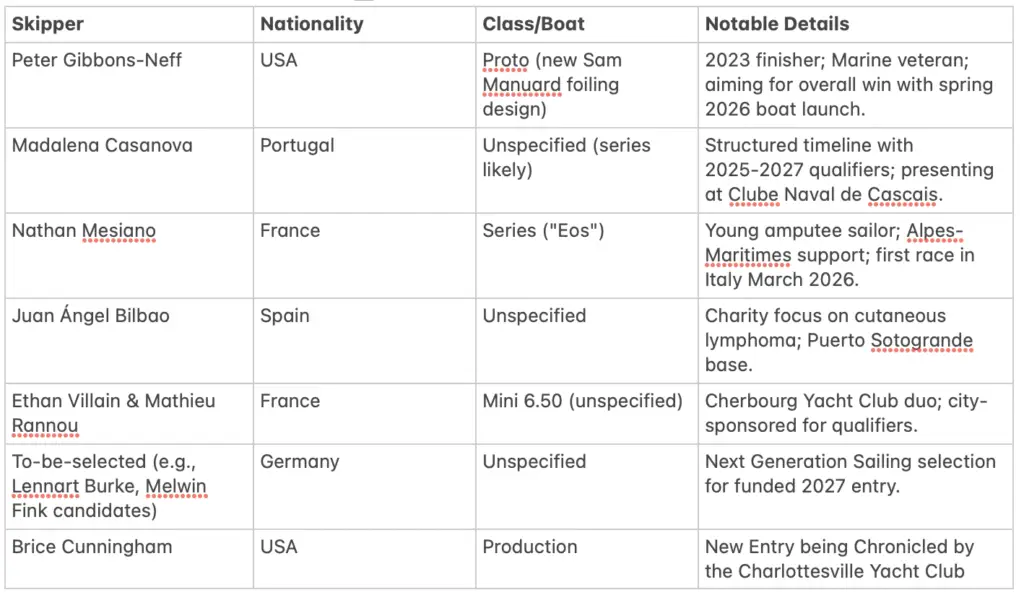Click the Charlottesville Yacht Club details cell
The height and width of the screenshot is (595, 1024).
839,559
